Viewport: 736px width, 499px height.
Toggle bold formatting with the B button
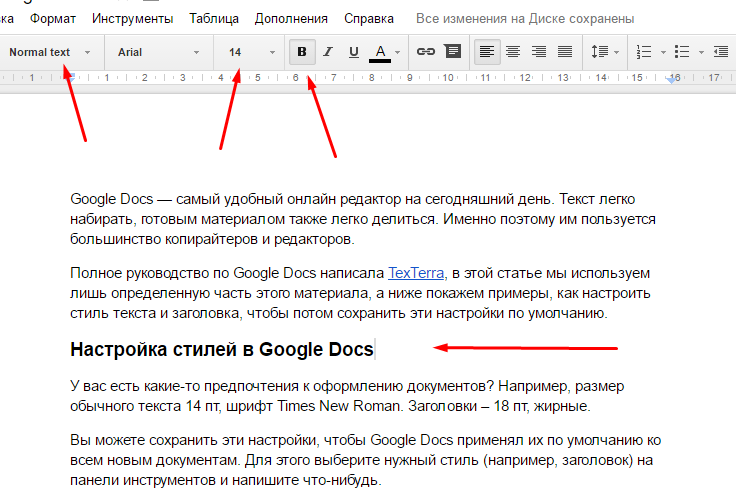click(302, 52)
